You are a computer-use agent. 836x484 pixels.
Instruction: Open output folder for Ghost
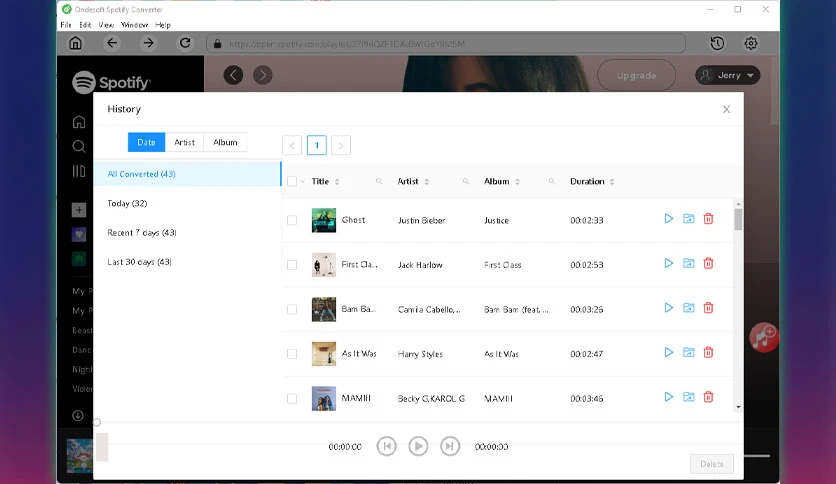click(x=688, y=219)
